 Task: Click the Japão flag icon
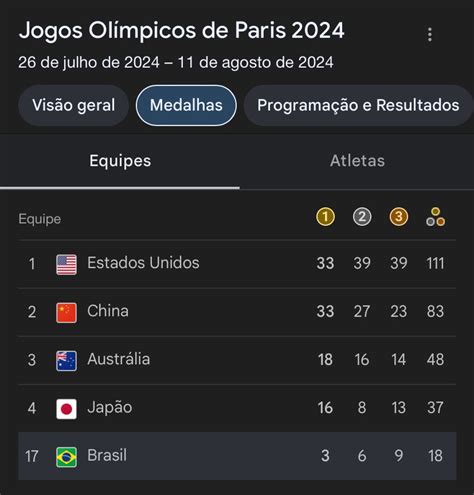click(x=66, y=409)
